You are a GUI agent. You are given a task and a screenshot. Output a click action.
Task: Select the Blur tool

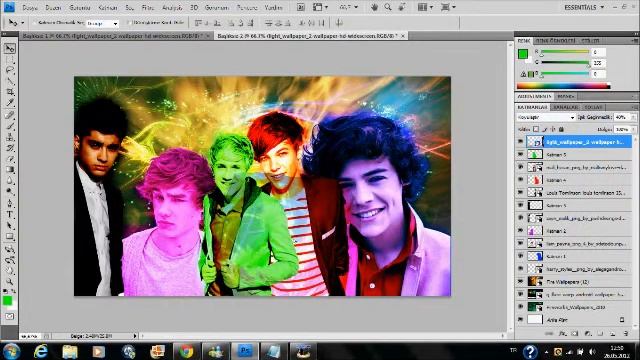(x=10, y=181)
